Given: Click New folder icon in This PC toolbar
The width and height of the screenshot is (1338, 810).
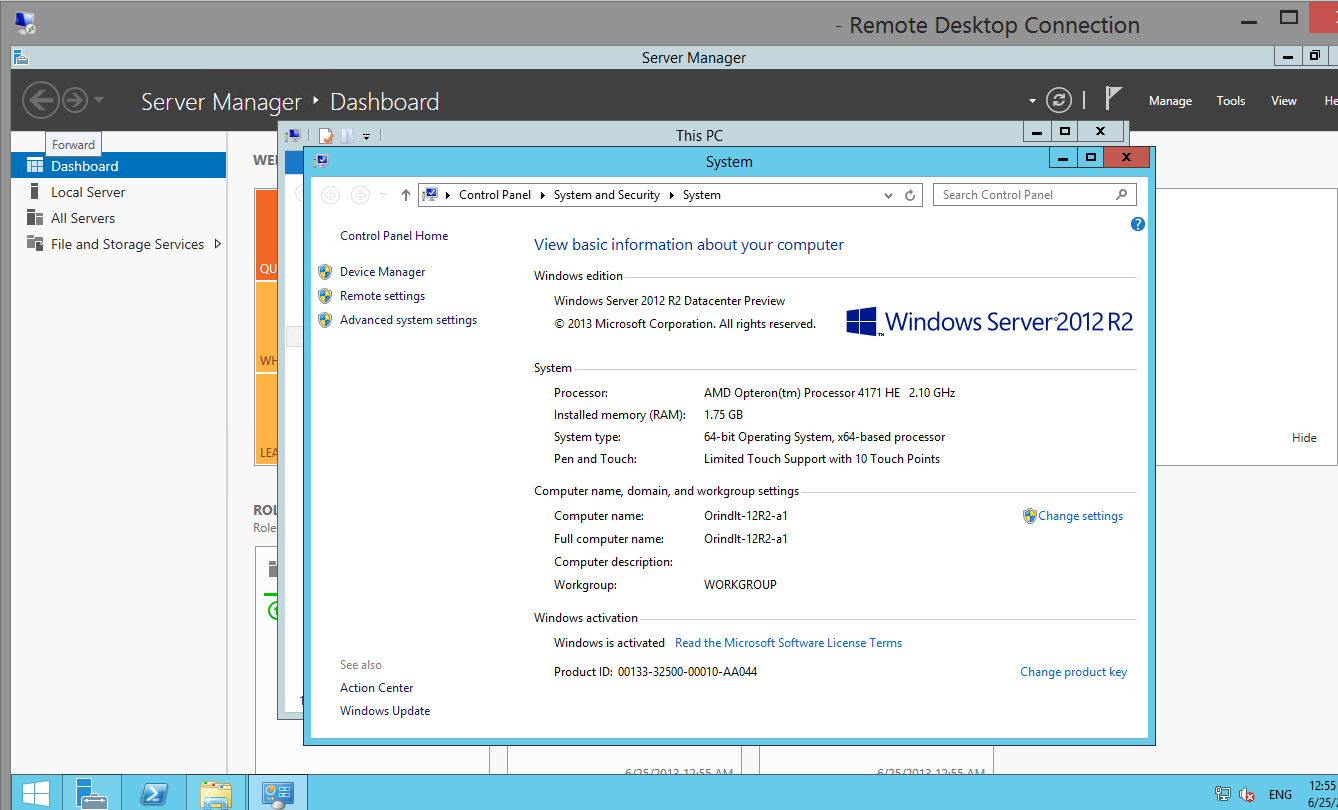Looking at the screenshot, I should [347, 136].
